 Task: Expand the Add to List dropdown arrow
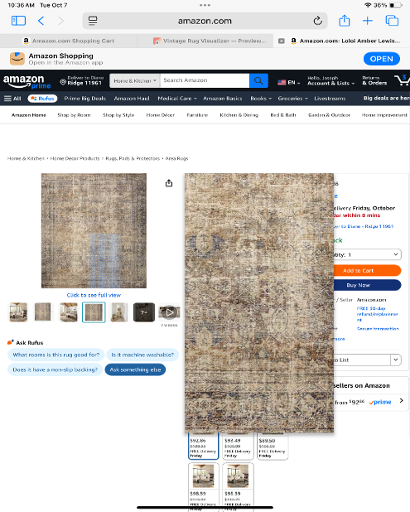(396, 360)
